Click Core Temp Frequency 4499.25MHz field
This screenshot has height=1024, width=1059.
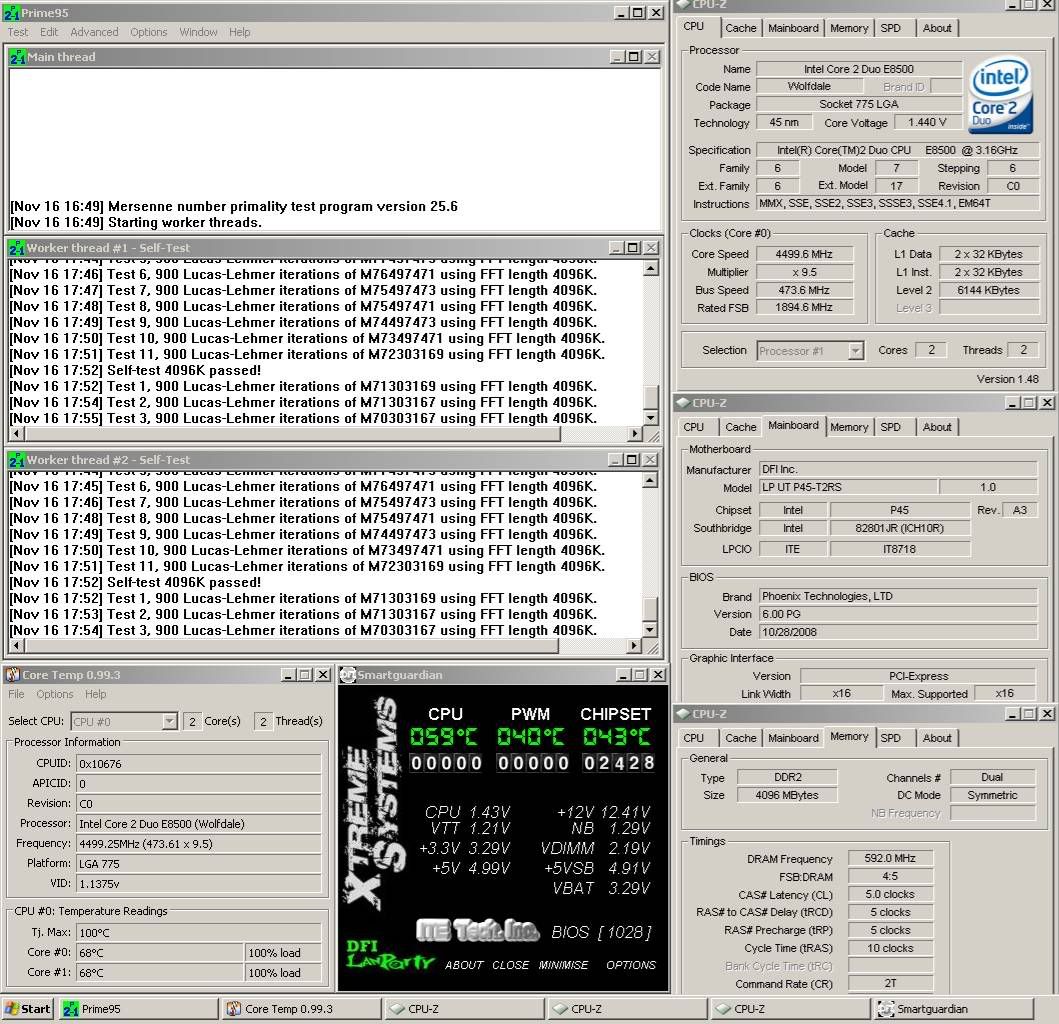coord(199,844)
